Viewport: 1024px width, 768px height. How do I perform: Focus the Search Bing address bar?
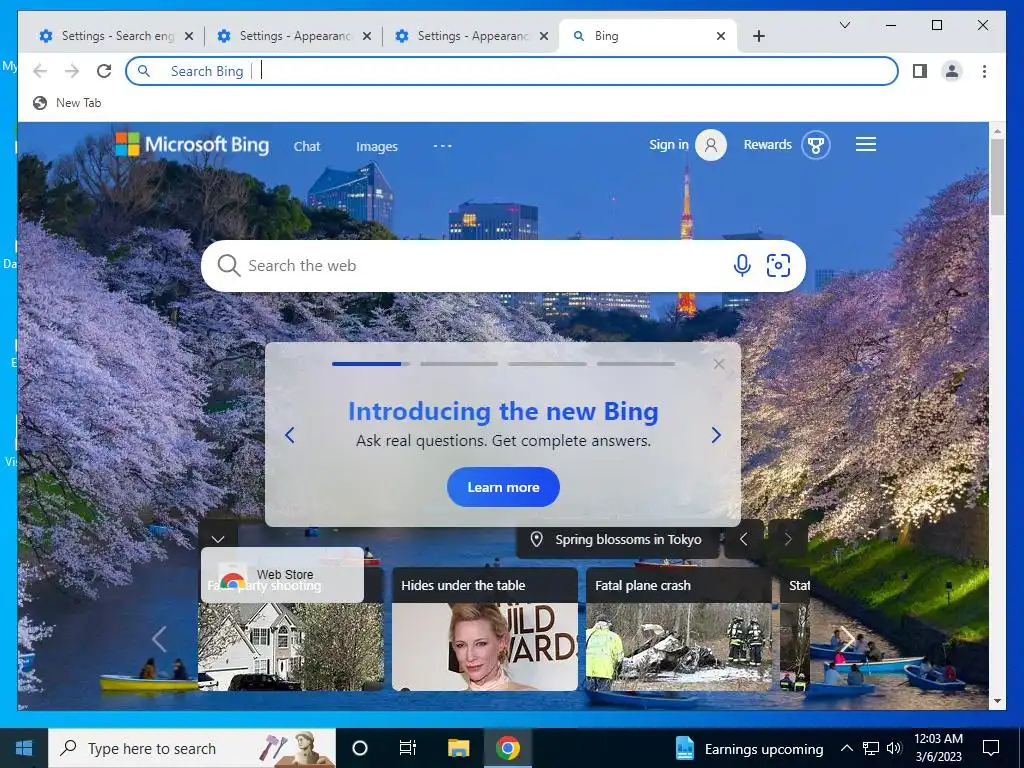click(511, 71)
